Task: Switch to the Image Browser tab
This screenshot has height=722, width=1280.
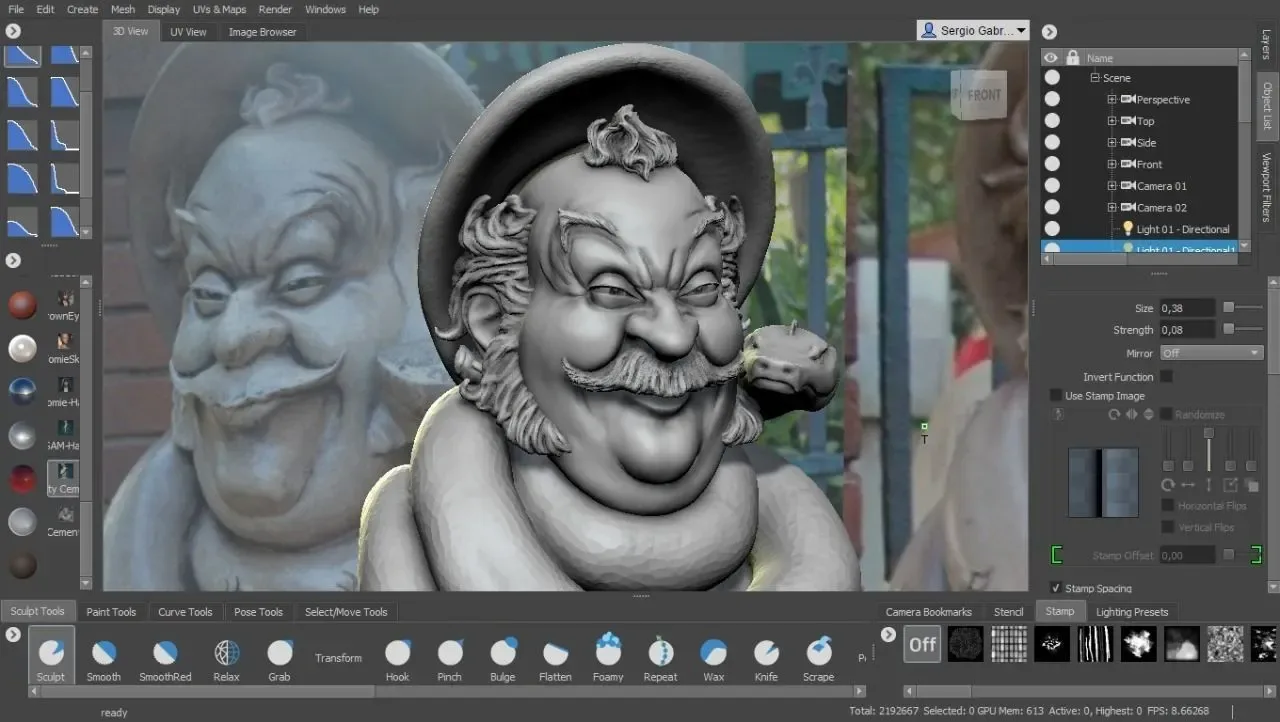Action: tap(262, 32)
